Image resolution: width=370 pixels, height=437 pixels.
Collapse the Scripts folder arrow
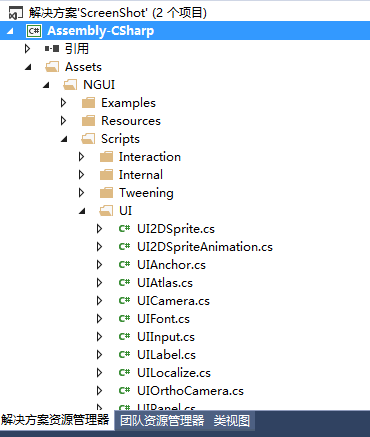tap(64, 140)
